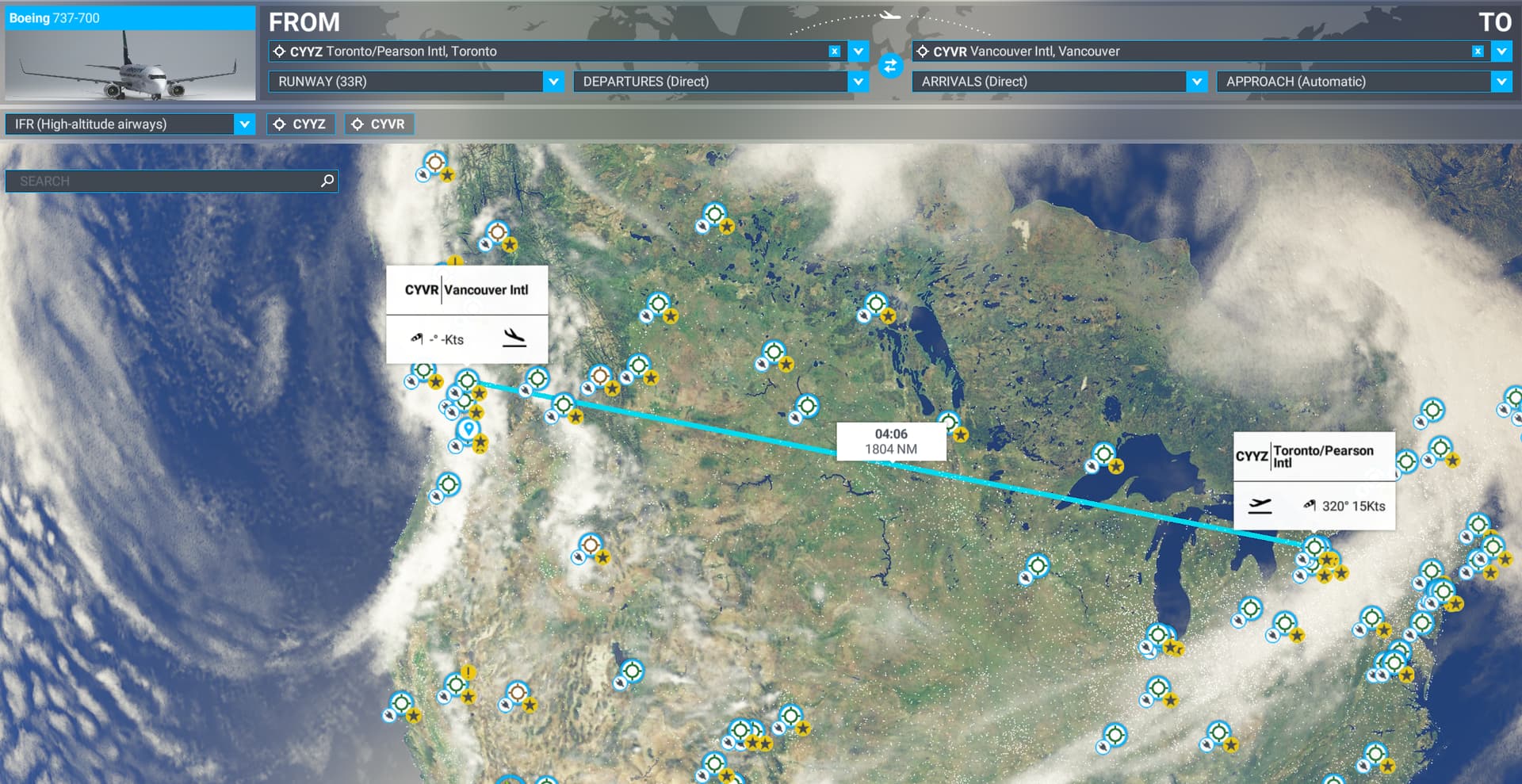Viewport: 1522px width, 784px height.
Task: Click the CYYZ waypoint button
Action: tap(300, 124)
